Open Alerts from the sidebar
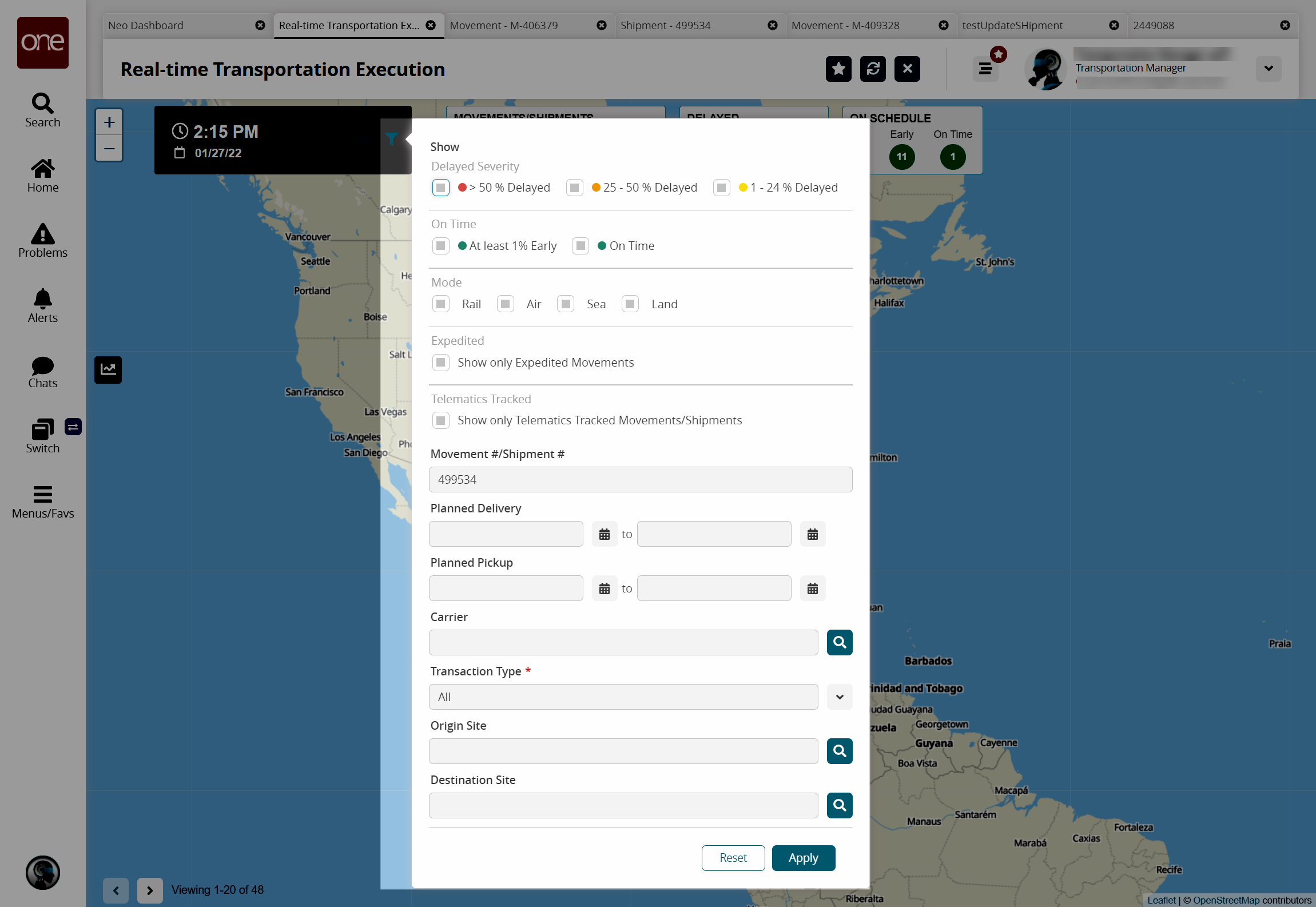 (43, 306)
